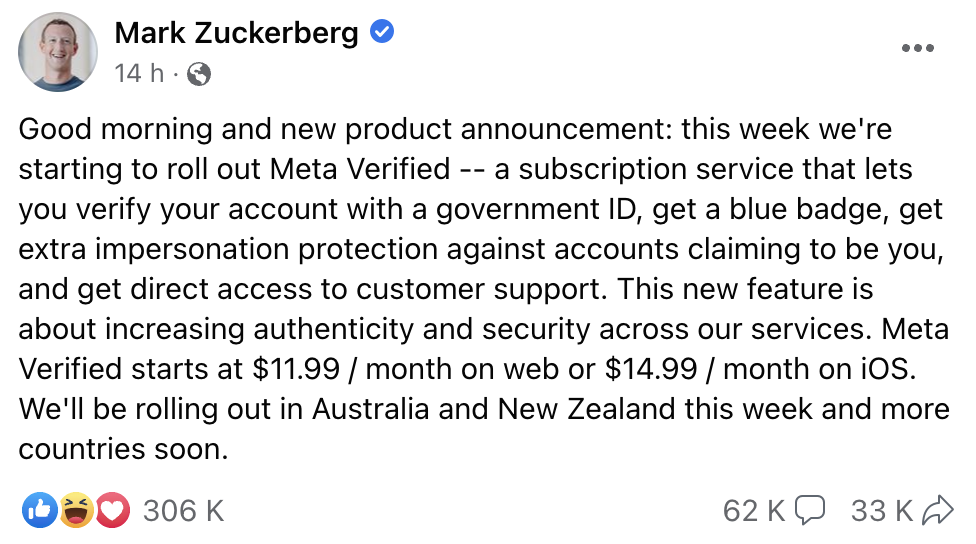Click the comment speech bubble icon
The width and height of the screenshot is (976, 544).
809,511
